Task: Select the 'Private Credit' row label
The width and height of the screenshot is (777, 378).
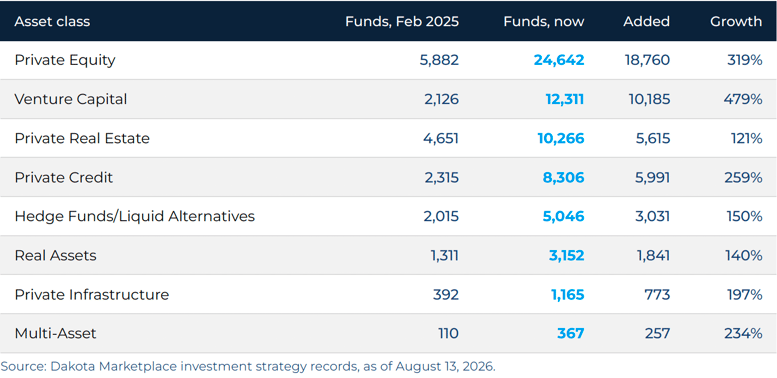Action: 64,177
